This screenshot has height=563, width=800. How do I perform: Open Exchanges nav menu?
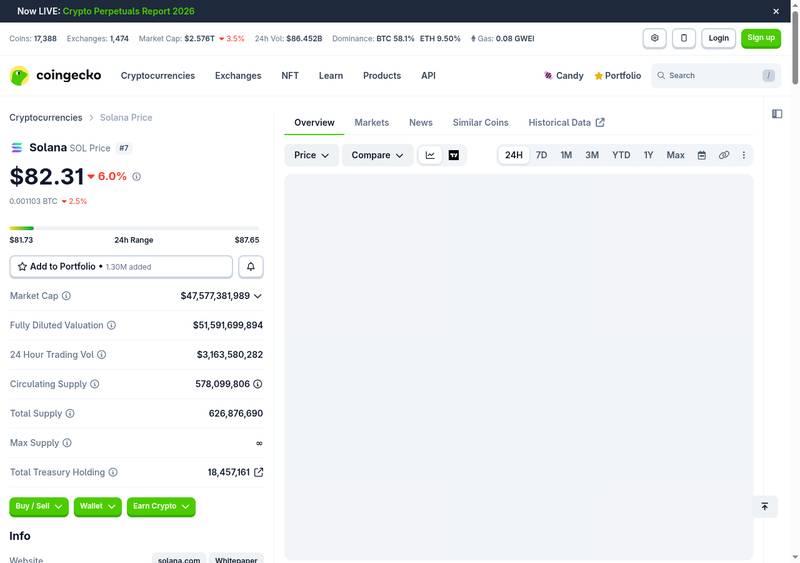238,76
